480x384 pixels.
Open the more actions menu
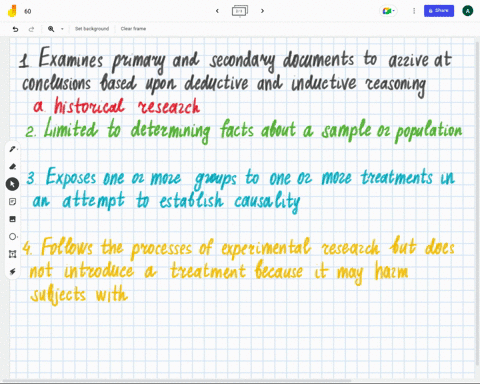(414, 11)
